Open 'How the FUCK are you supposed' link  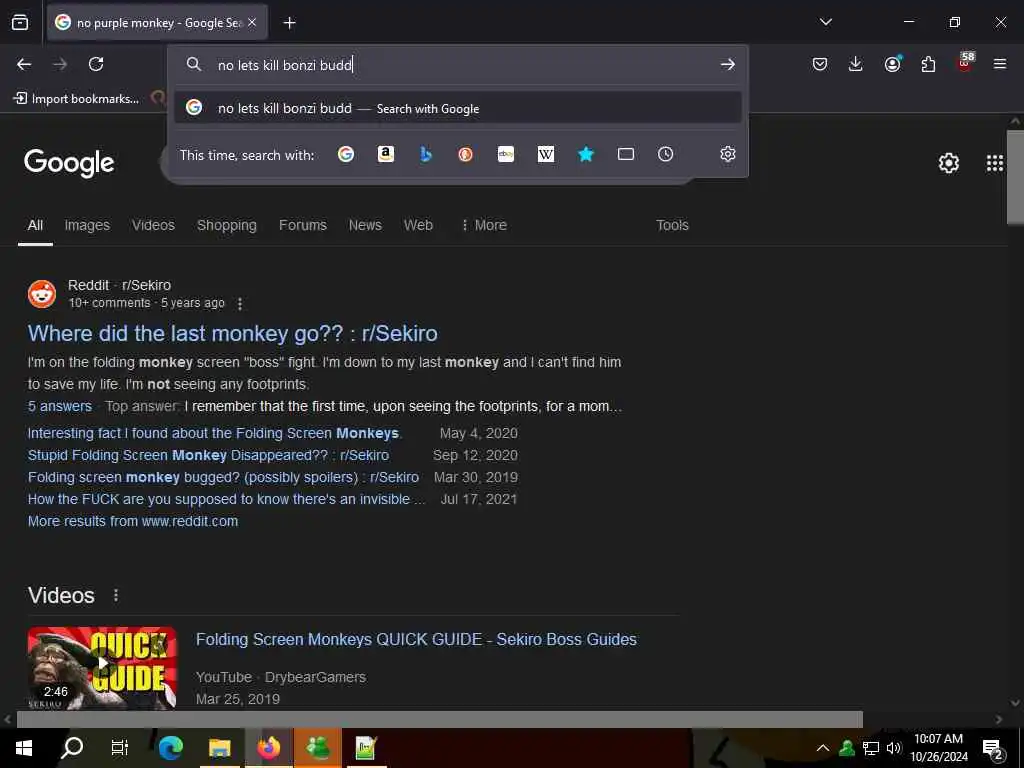[226, 499]
